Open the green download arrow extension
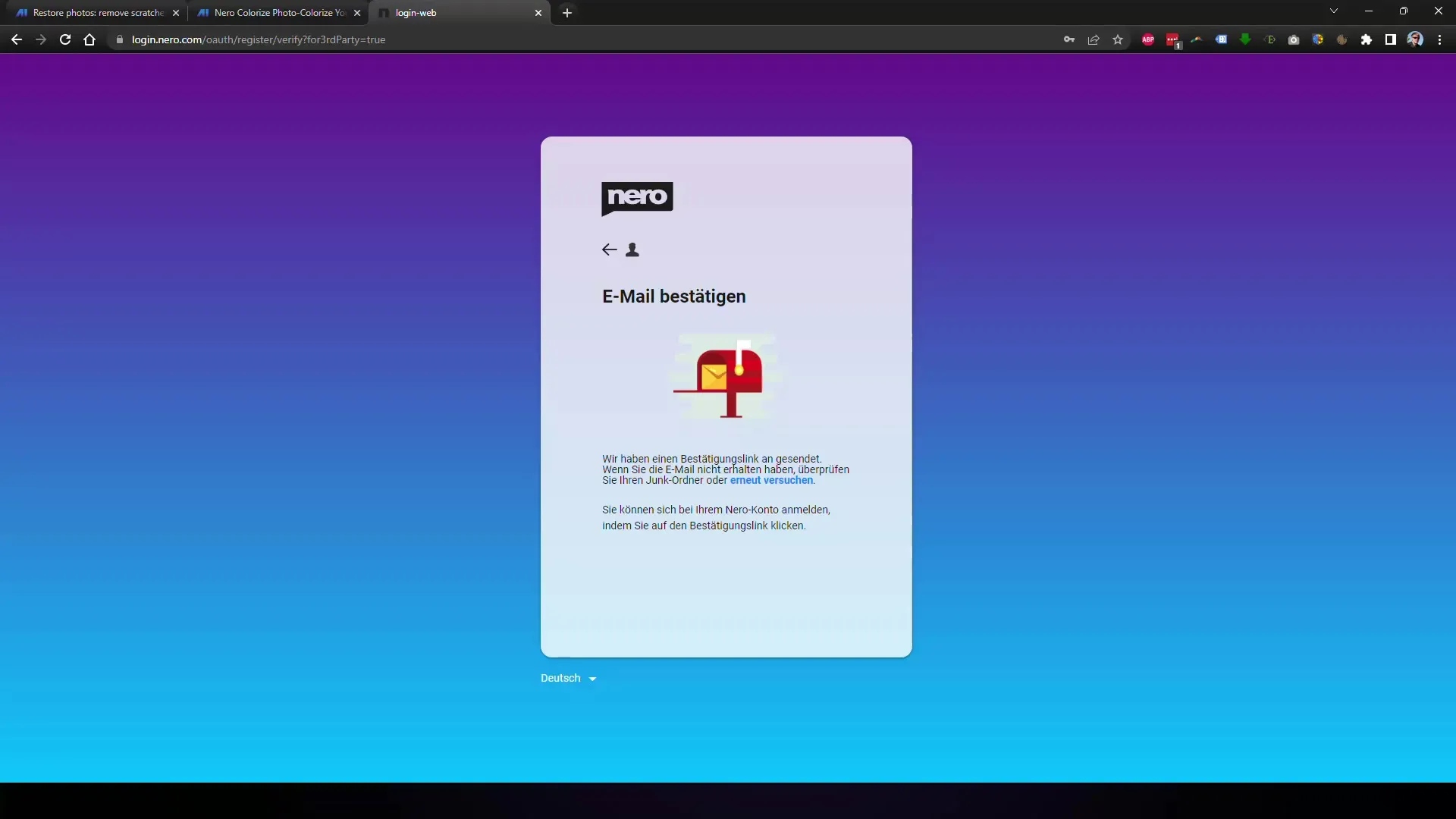This screenshot has width=1456, height=819. pos(1245,39)
